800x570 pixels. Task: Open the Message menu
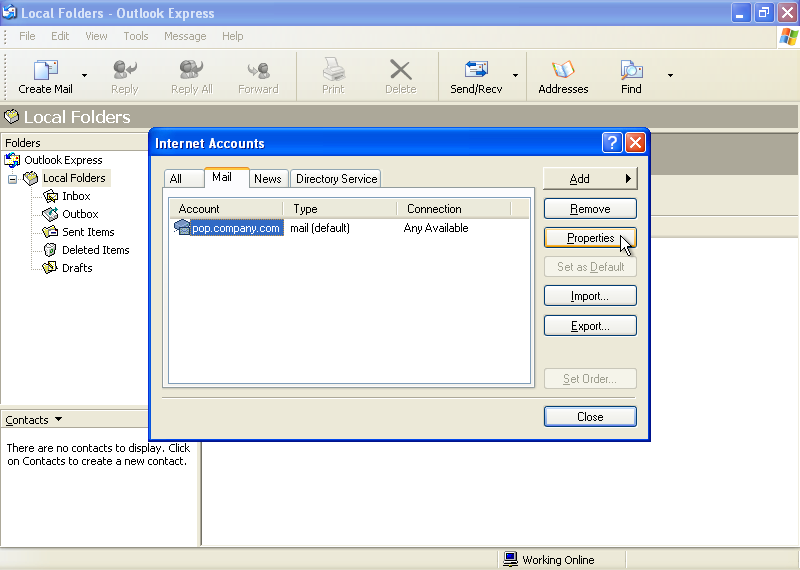(x=185, y=36)
